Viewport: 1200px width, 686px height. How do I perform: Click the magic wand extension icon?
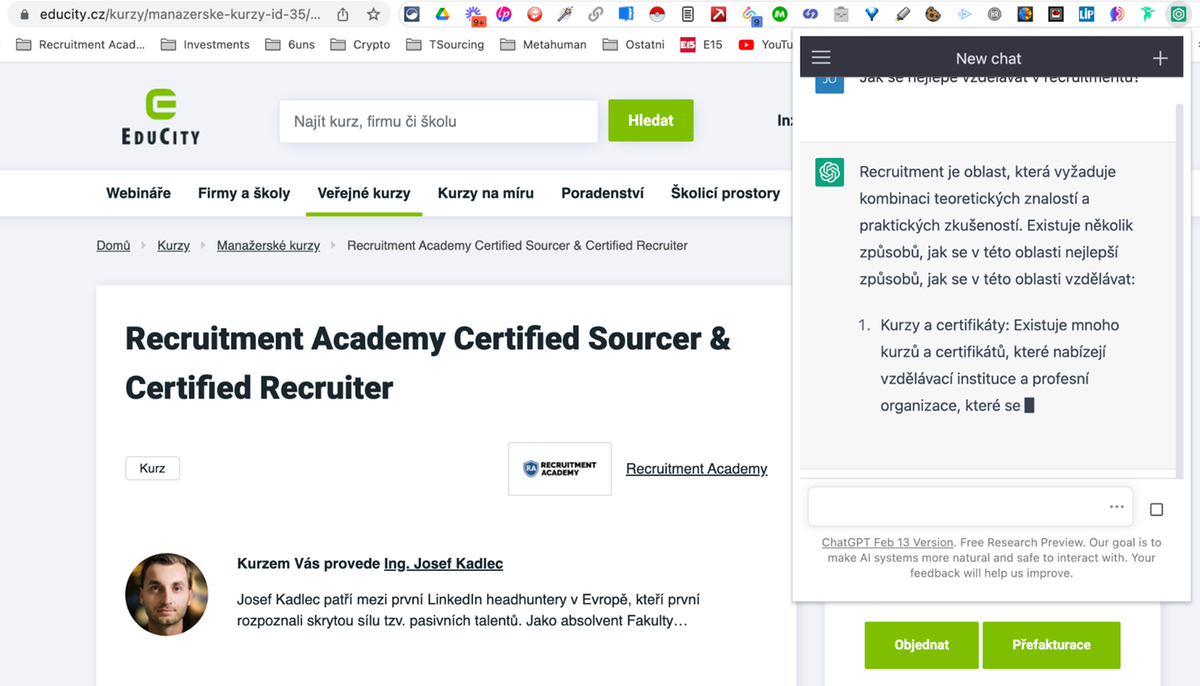coord(565,15)
